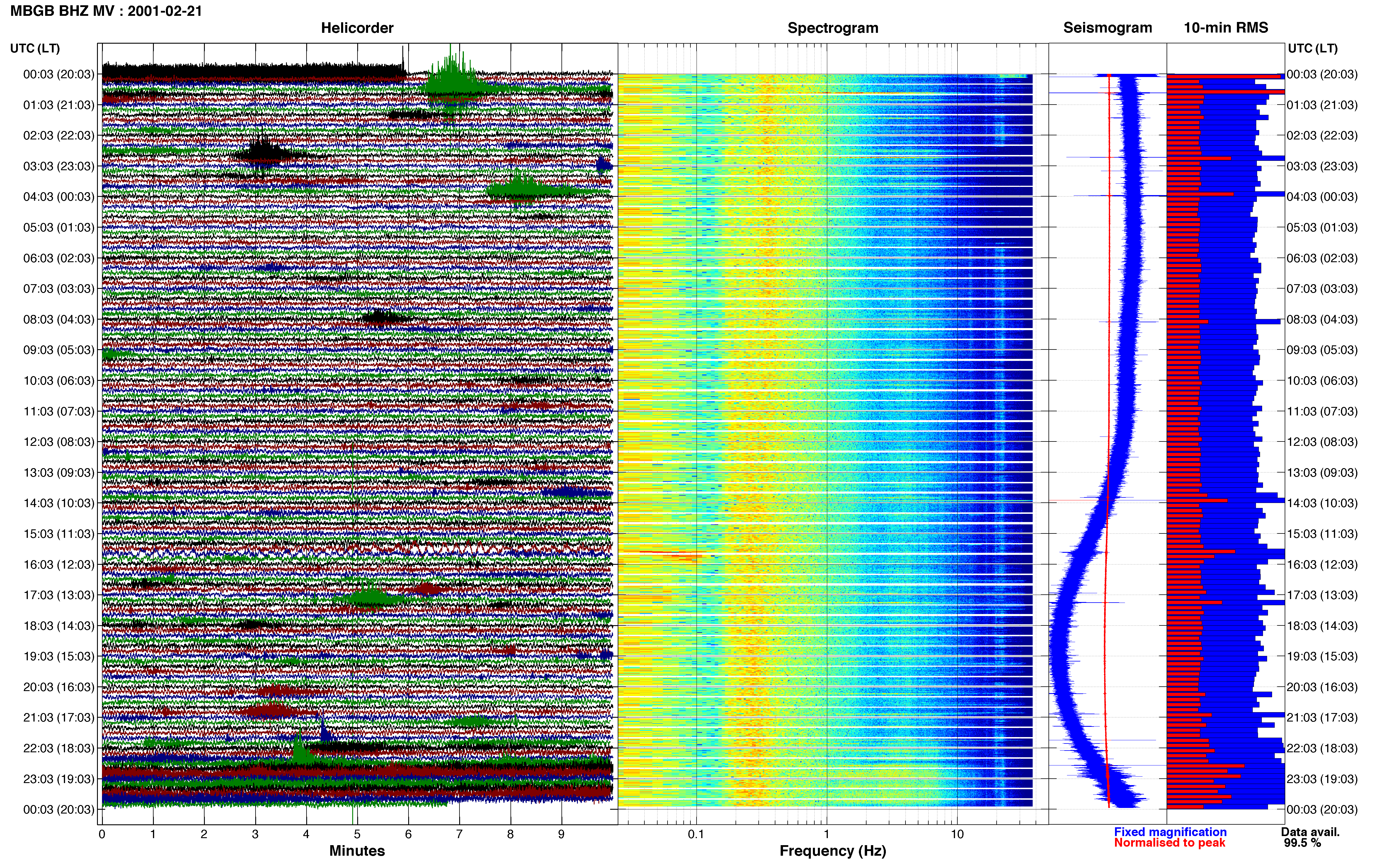1389x868 pixels.
Task: Click the right '12:03 (08:03)' time label
Action: click(1322, 442)
